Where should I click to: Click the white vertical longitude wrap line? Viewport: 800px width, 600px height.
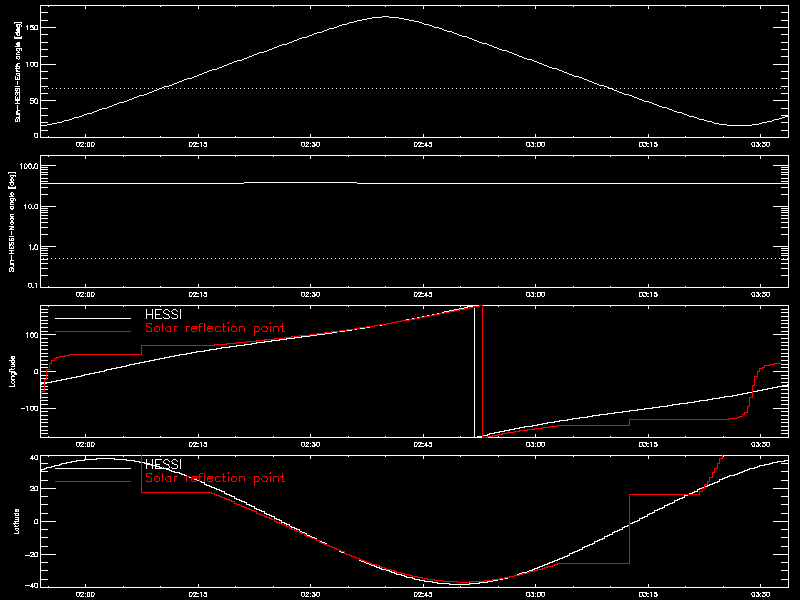[474, 371]
